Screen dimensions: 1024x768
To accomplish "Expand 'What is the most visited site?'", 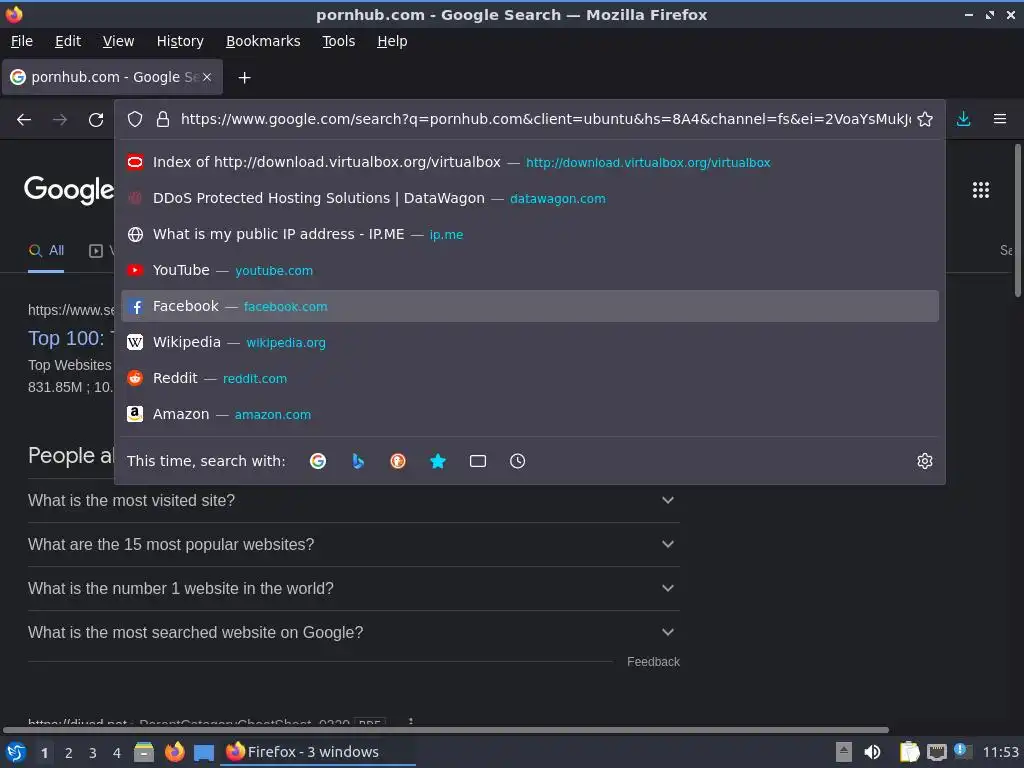I will pos(354,500).
